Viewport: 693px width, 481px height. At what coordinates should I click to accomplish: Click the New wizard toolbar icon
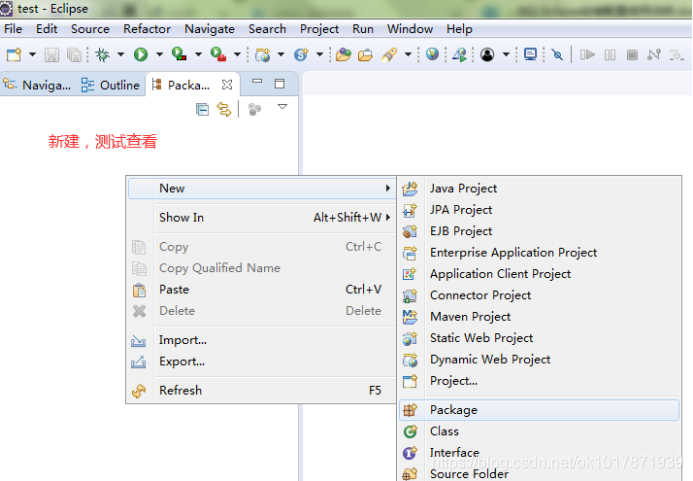14,55
